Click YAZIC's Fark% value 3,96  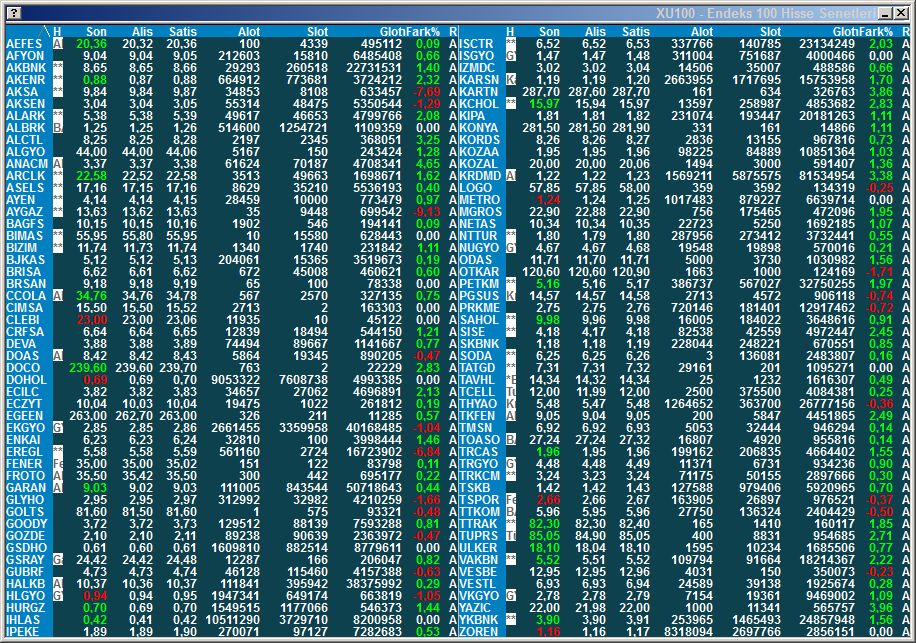click(x=880, y=607)
